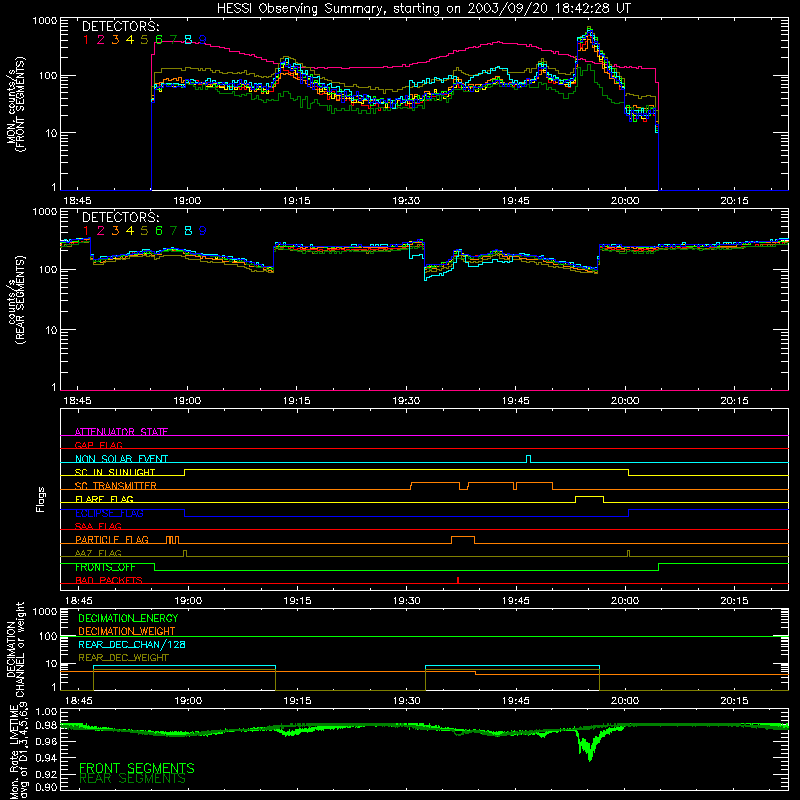The height and width of the screenshot is (800, 800).
Task: Click the 0.90 value on livetime axis
Action: (x=46, y=787)
